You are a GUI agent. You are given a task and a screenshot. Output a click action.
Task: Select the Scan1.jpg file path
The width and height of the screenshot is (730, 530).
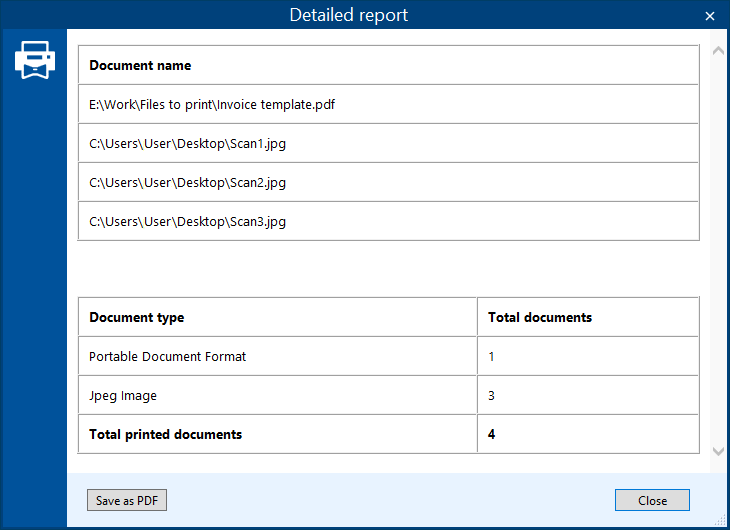[x=187, y=143]
